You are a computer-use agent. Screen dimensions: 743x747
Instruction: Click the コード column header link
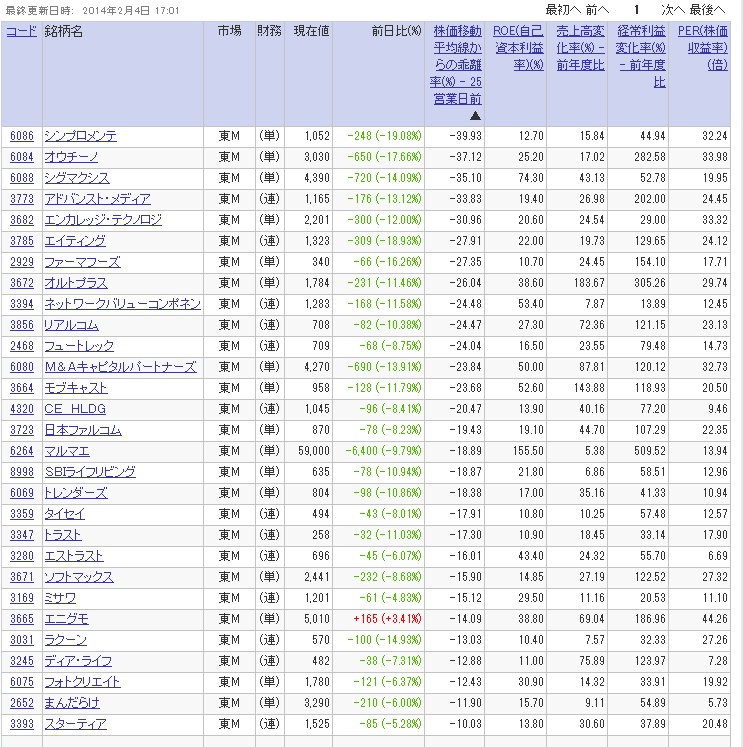pyautogui.click(x=21, y=31)
